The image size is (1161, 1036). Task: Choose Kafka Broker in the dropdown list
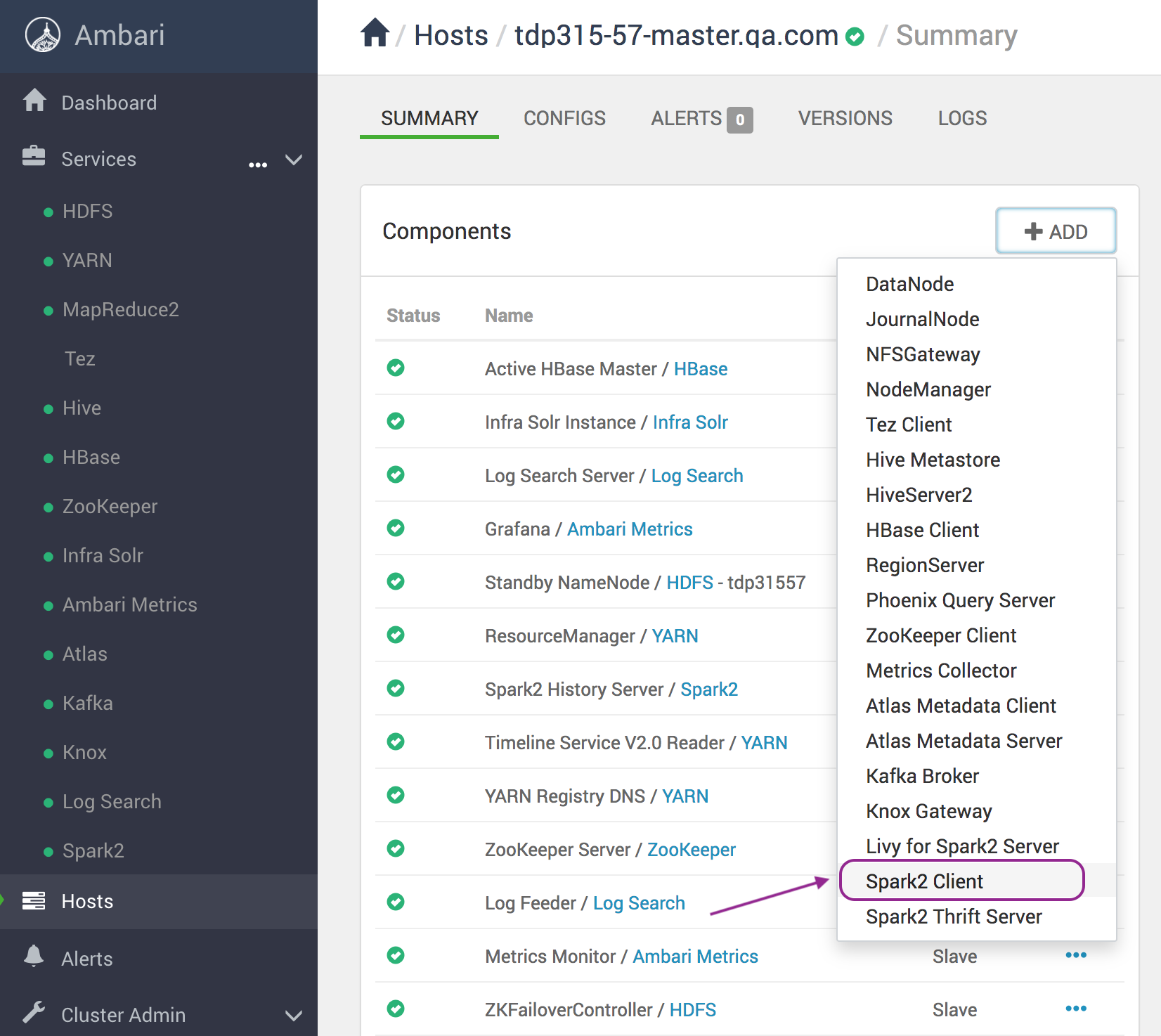pos(922,776)
